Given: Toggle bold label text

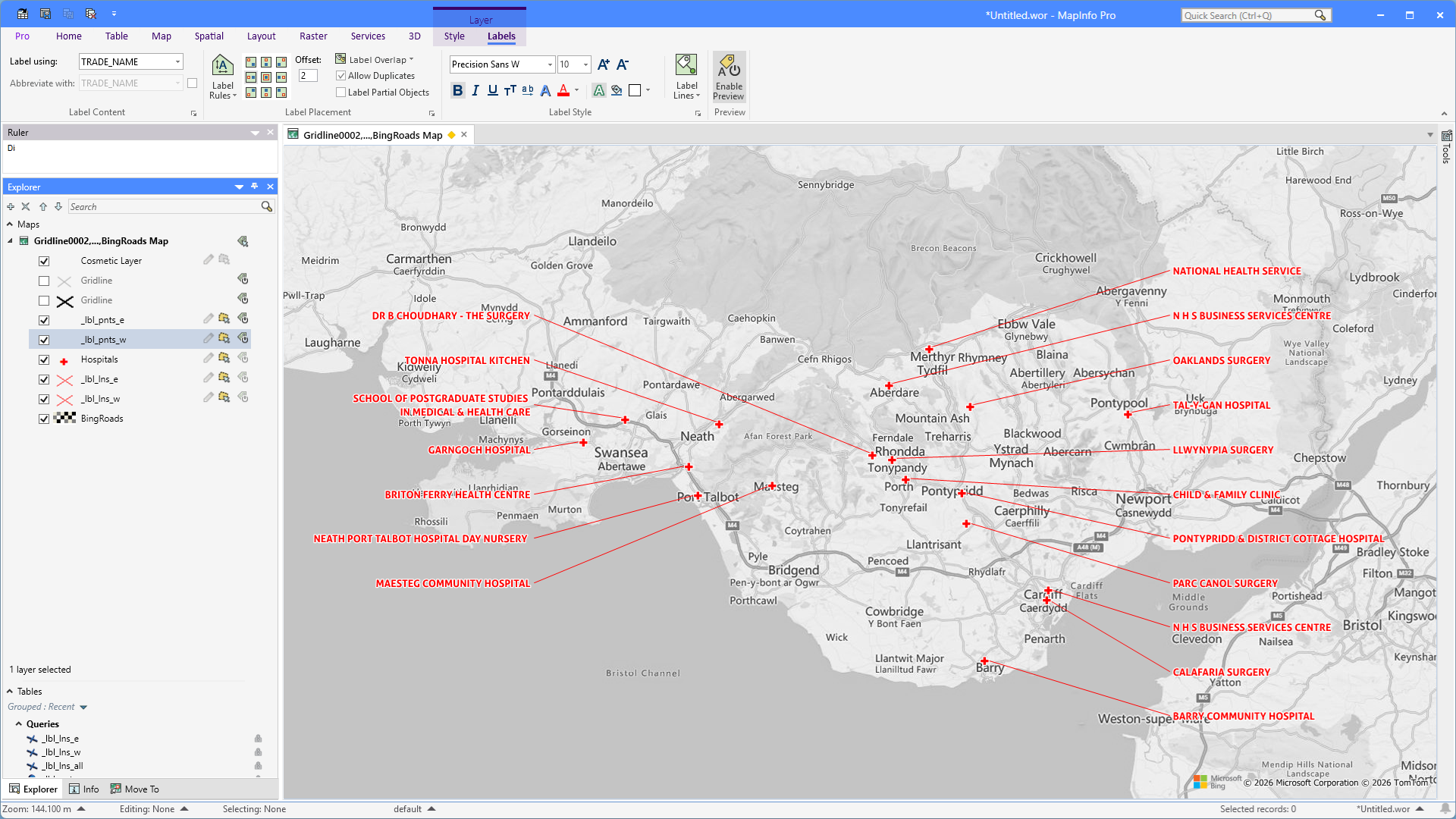Looking at the screenshot, I should tap(457, 91).
